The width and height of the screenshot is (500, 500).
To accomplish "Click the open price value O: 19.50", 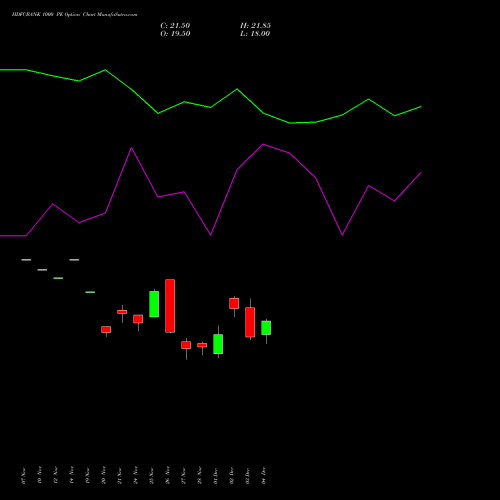I will pyautogui.click(x=175, y=34).
